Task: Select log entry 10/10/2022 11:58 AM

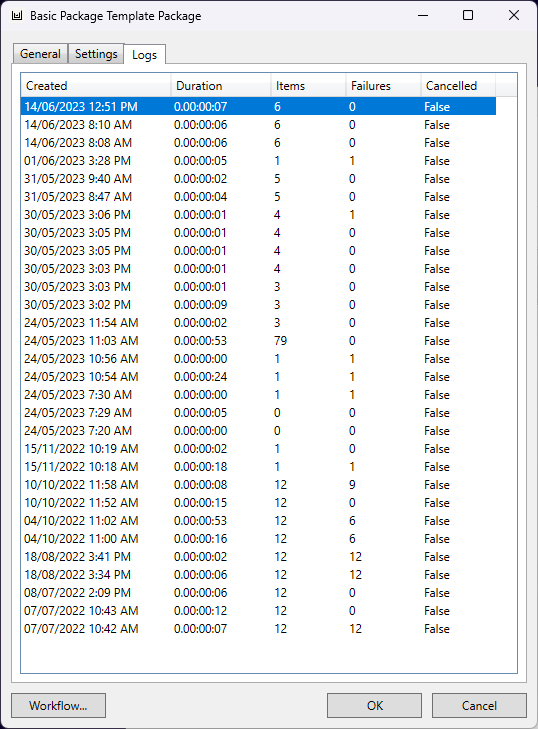Action: (259, 485)
